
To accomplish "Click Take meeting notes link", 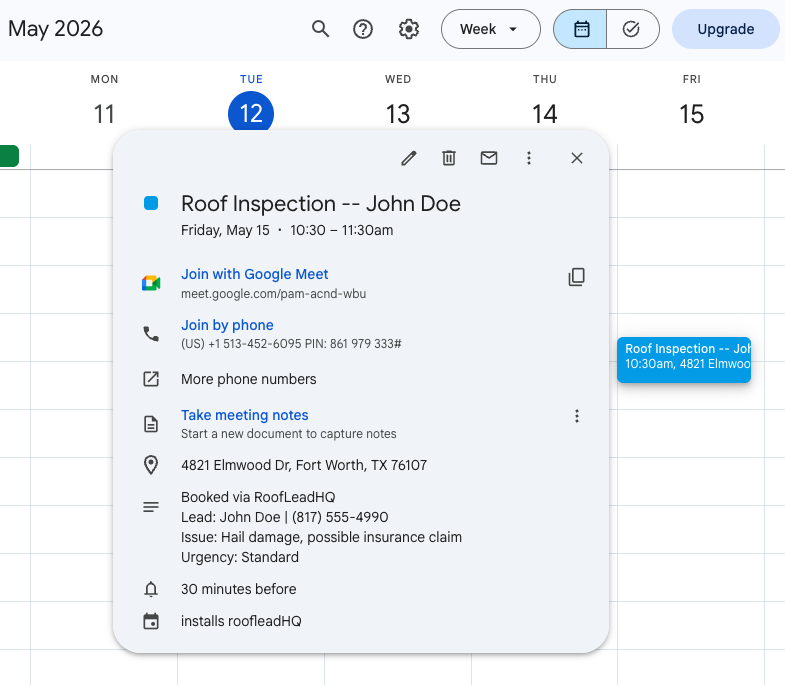I will pyautogui.click(x=244, y=415).
